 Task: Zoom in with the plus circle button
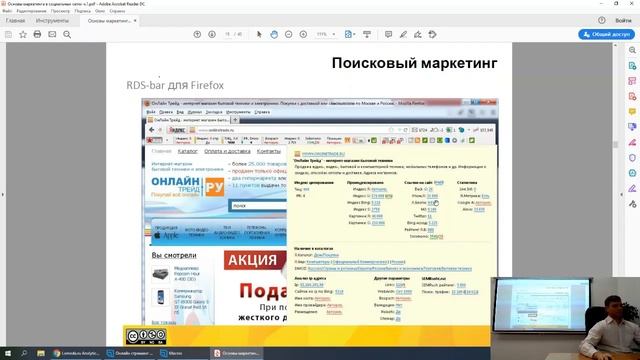point(303,34)
